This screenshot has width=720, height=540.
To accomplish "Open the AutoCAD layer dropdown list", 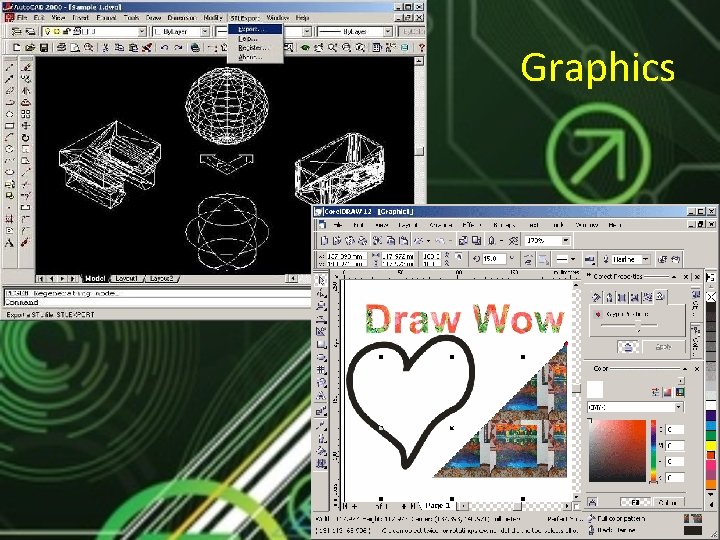I will [142, 32].
